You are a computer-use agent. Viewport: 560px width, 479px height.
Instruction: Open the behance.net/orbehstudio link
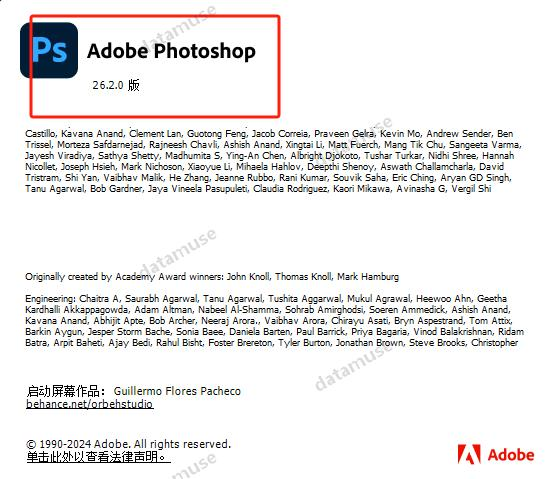point(90,404)
